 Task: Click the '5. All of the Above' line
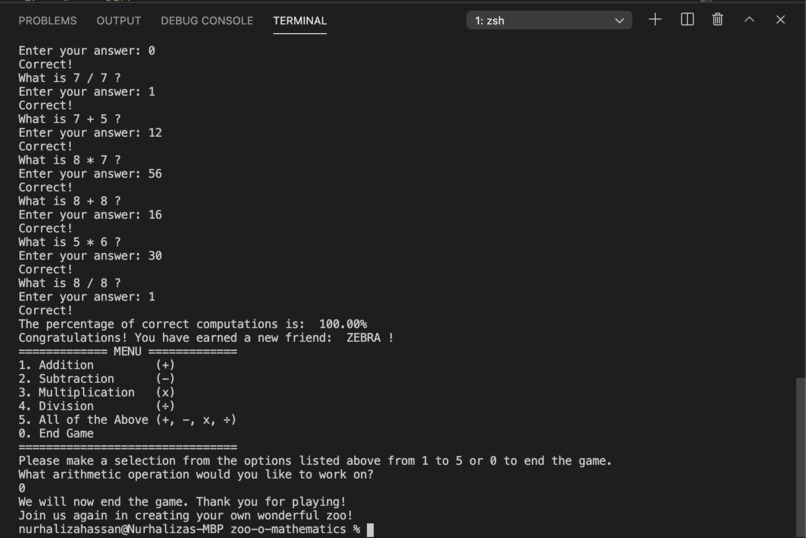click(x=127, y=420)
